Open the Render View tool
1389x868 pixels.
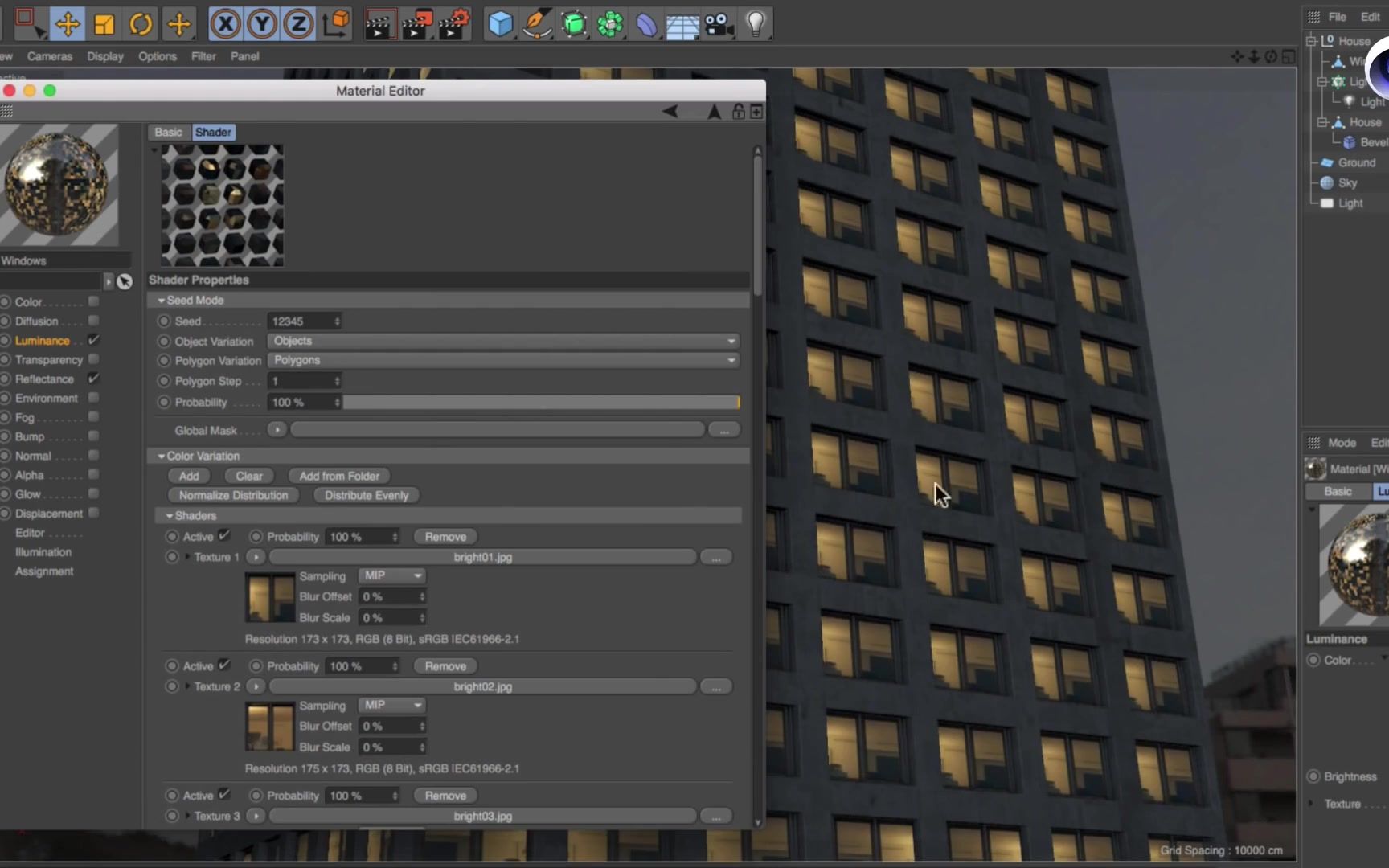point(380,24)
